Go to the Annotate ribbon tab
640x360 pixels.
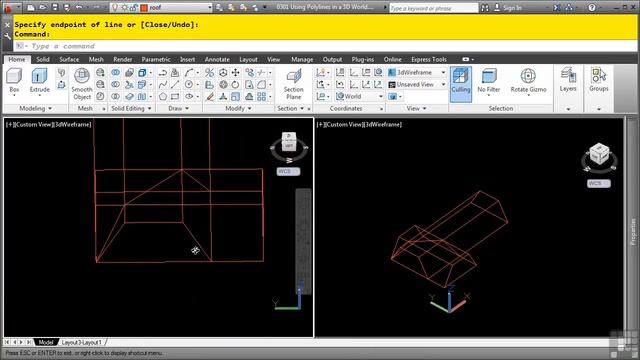click(x=217, y=60)
